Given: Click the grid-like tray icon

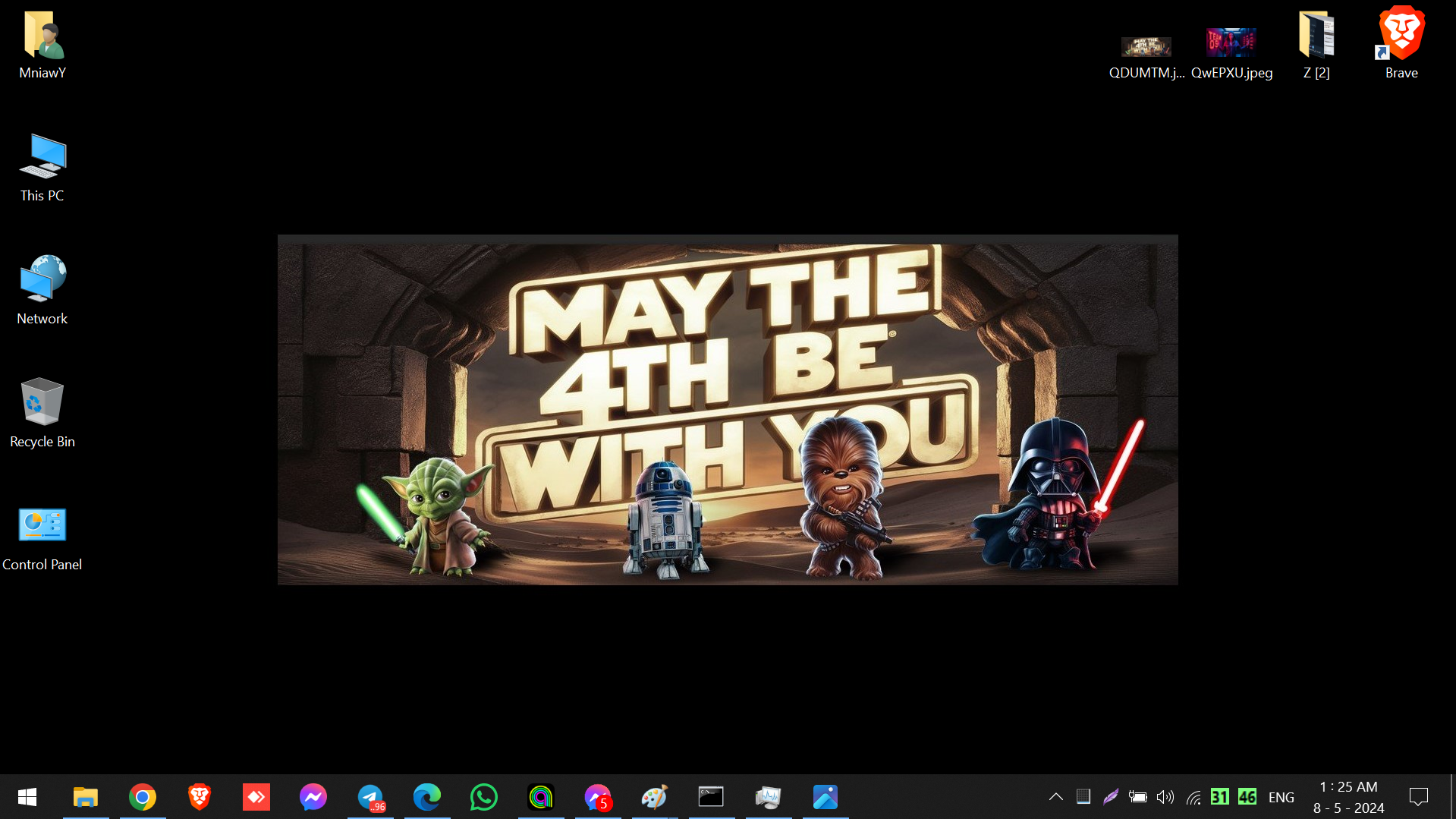Looking at the screenshot, I should point(1083,796).
